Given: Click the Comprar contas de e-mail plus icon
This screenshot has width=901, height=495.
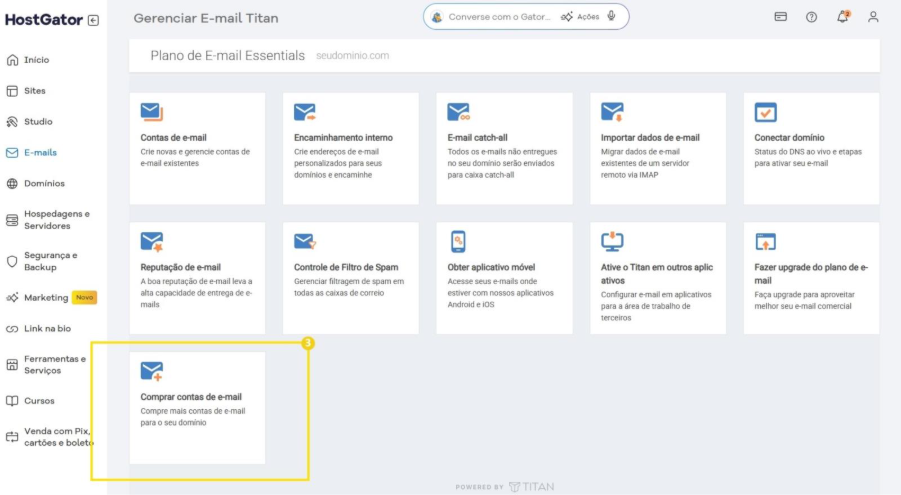Looking at the screenshot, I should coord(152,371).
